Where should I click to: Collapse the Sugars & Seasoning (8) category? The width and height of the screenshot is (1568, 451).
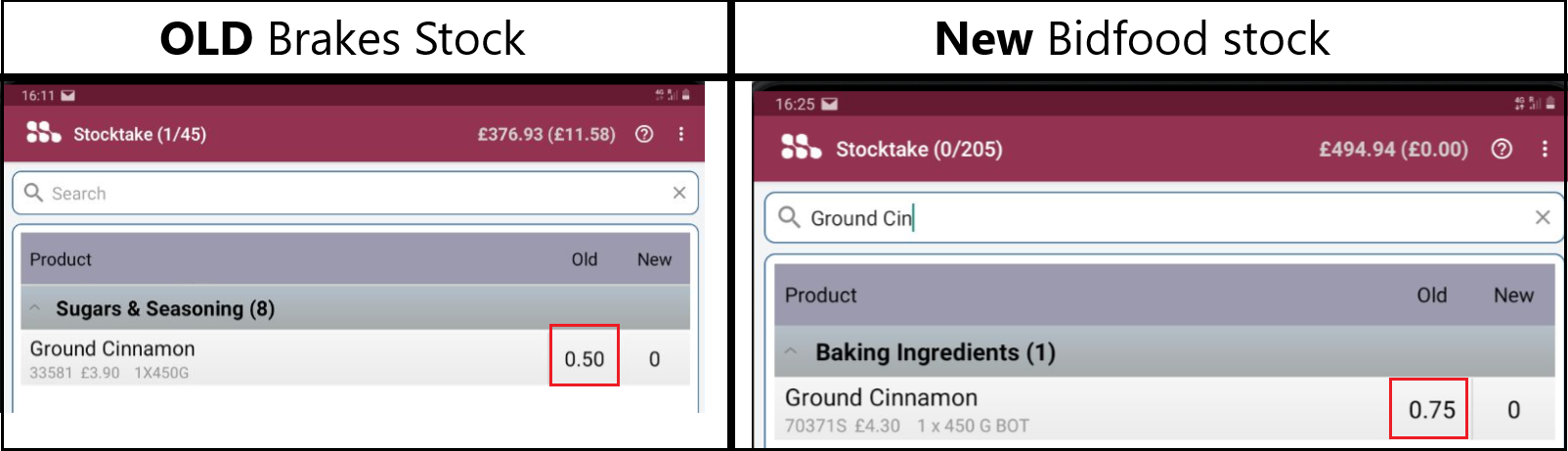pyautogui.click(x=35, y=308)
